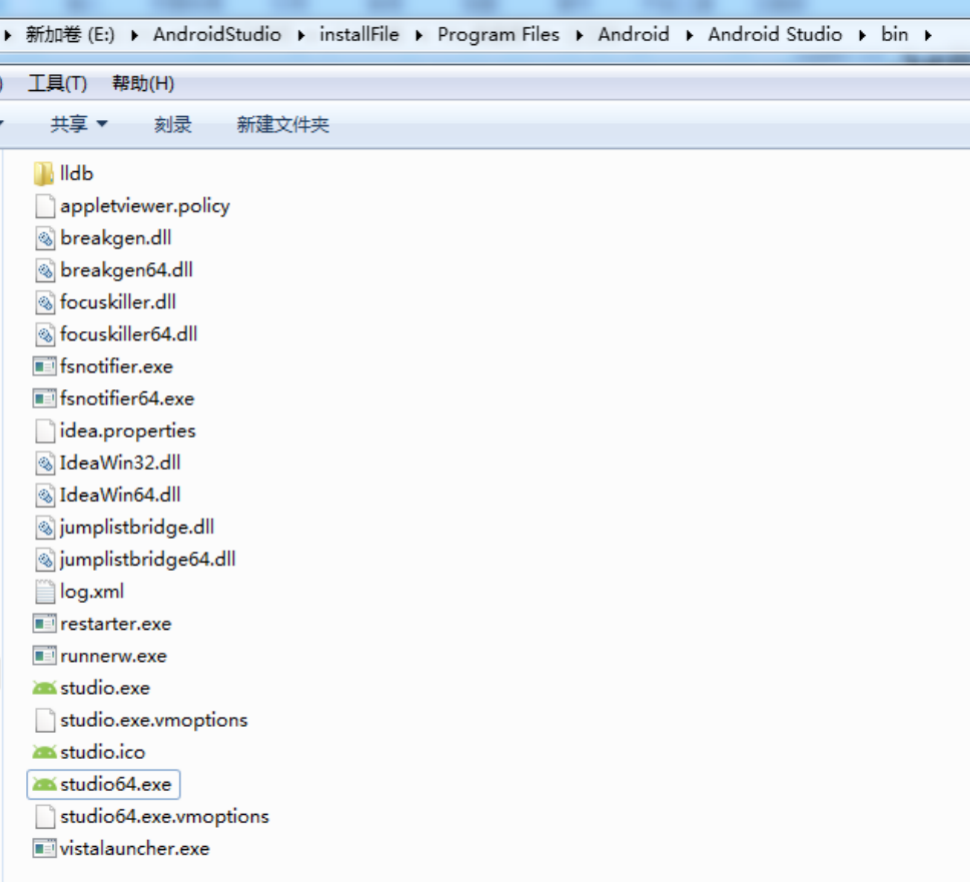The height and width of the screenshot is (884, 970).
Task: Select the file name jumplistbridge64.dll
Action: click(x=148, y=560)
